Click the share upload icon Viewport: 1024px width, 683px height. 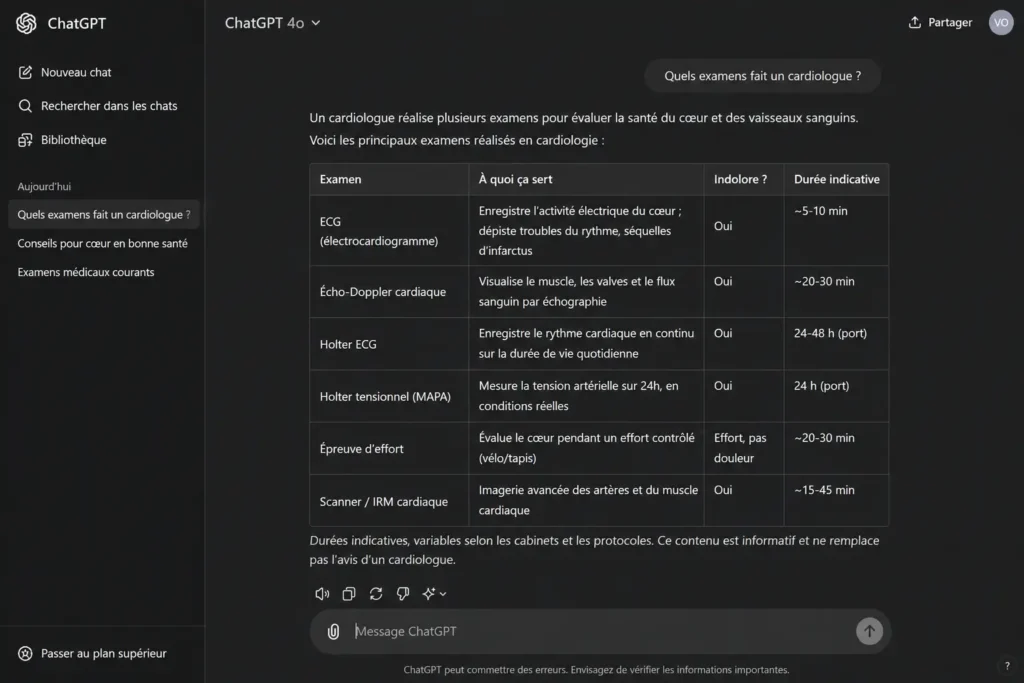click(914, 22)
